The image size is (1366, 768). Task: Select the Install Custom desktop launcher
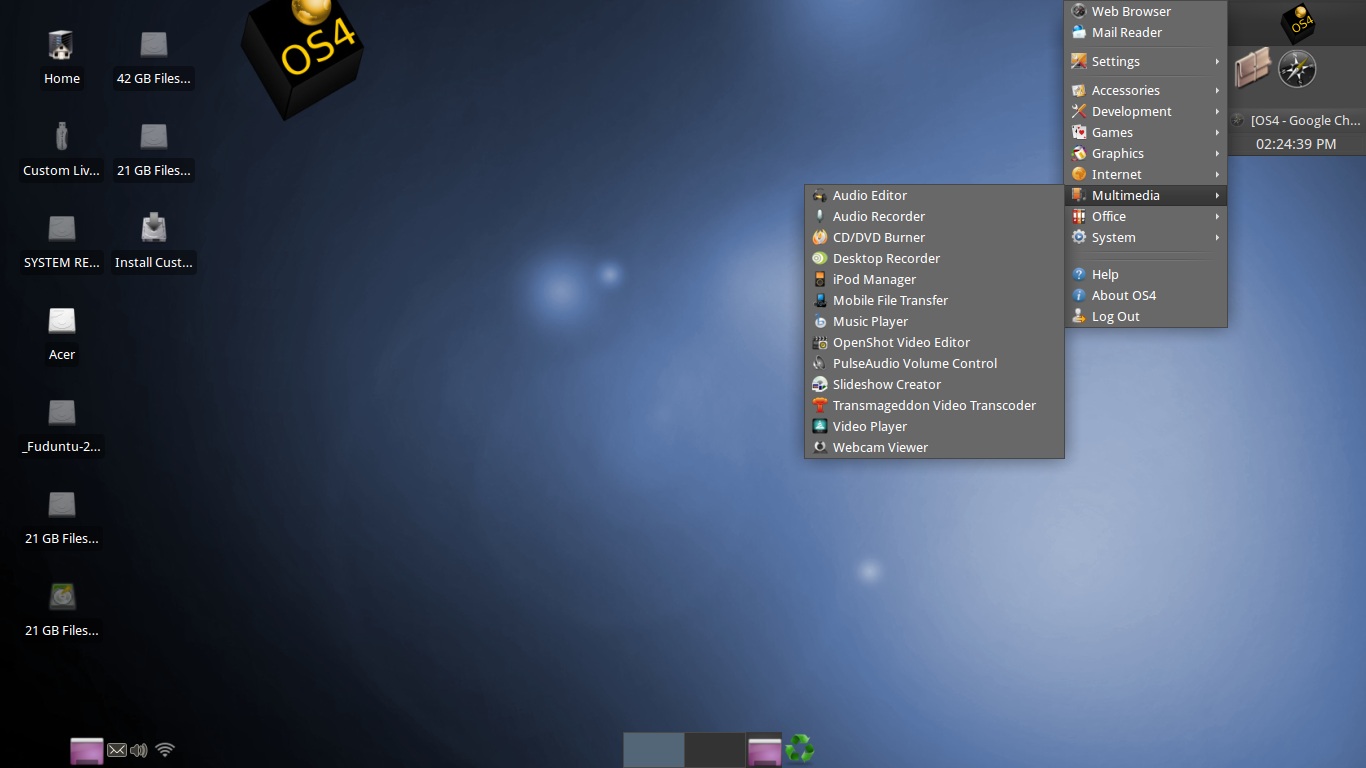[154, 242]
